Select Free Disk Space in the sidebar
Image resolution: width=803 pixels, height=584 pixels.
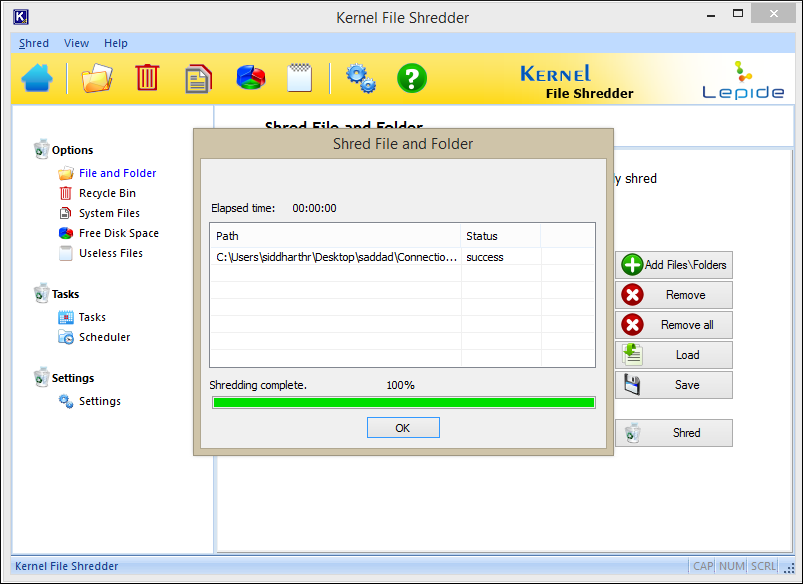(119, 233)
